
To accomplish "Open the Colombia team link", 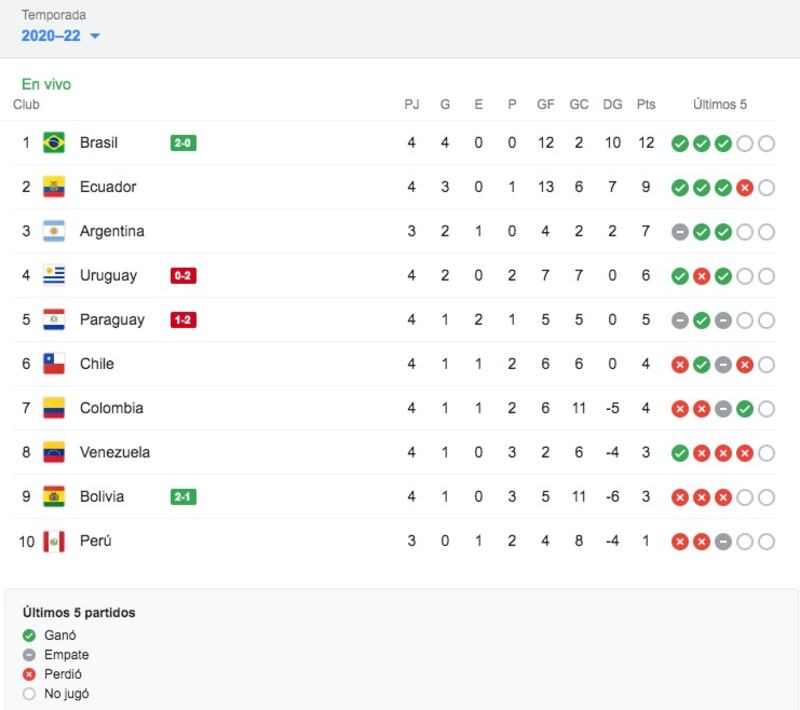I will [111, 408].
